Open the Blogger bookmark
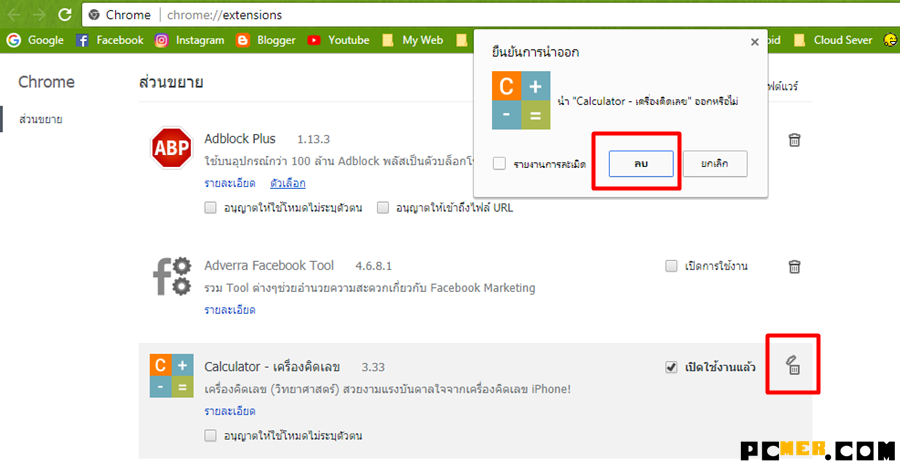Image resolution: width=900 pixels, height=466 pixels. coord(266,40)
